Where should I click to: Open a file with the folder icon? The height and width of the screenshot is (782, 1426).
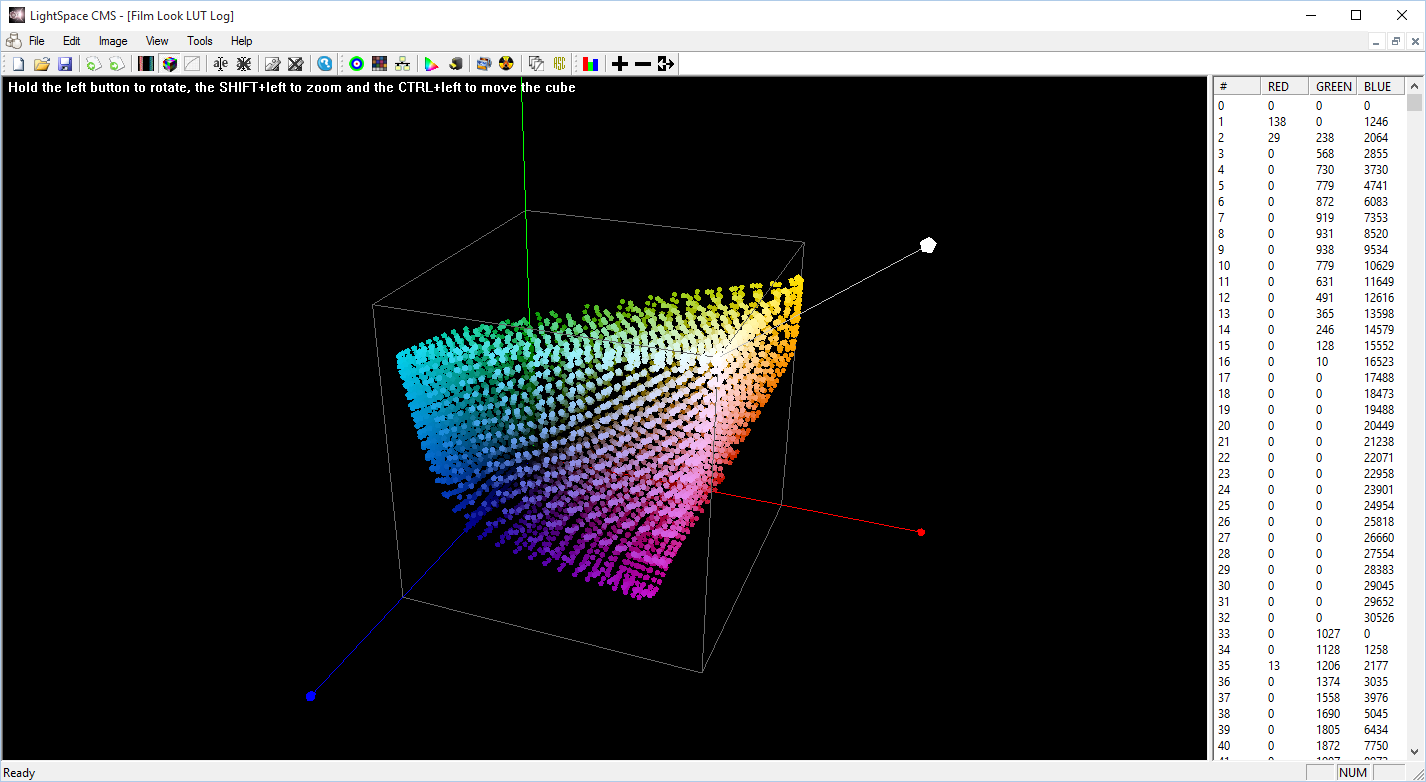coord(41,64)
